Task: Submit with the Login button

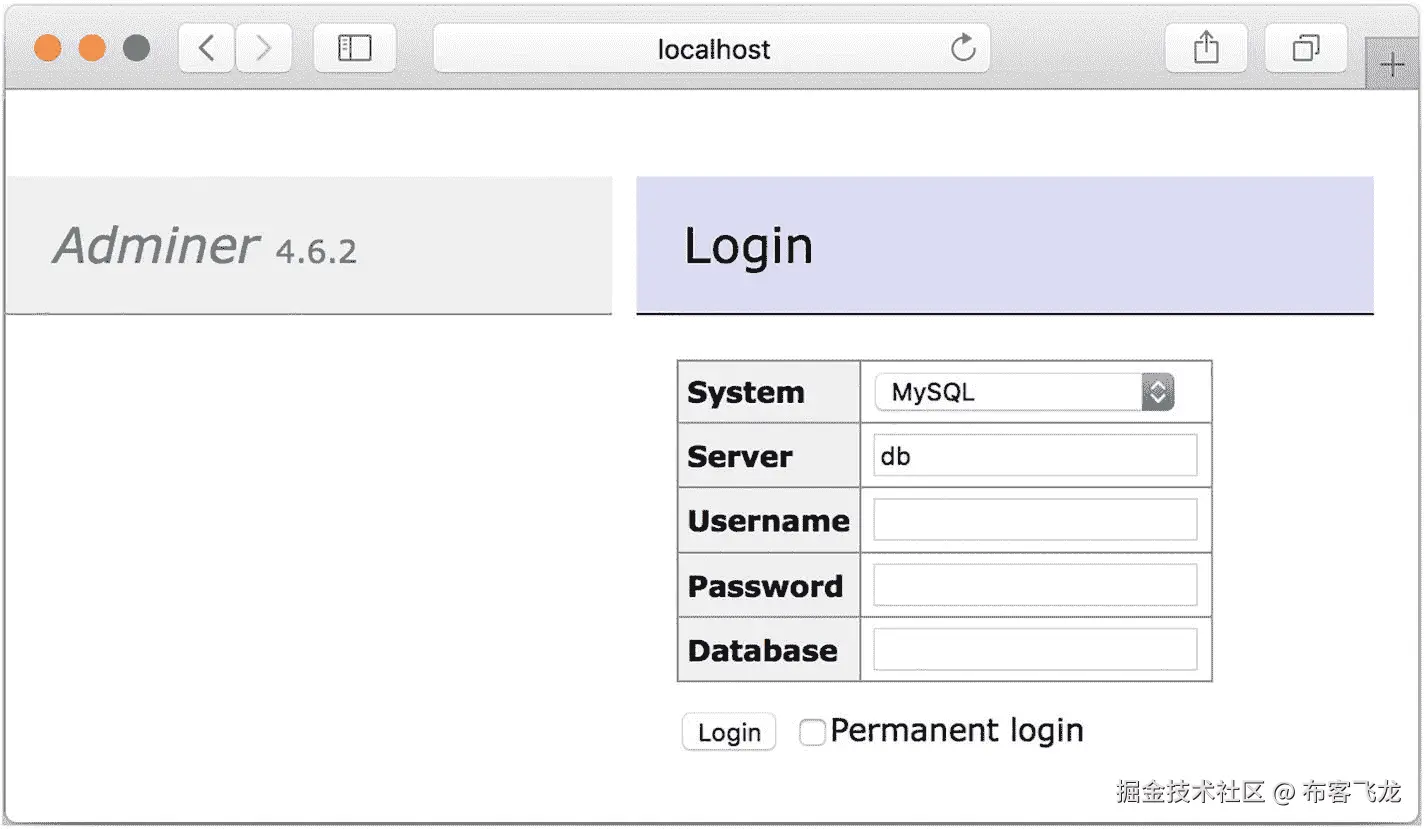Action: (x=729, y=732)
